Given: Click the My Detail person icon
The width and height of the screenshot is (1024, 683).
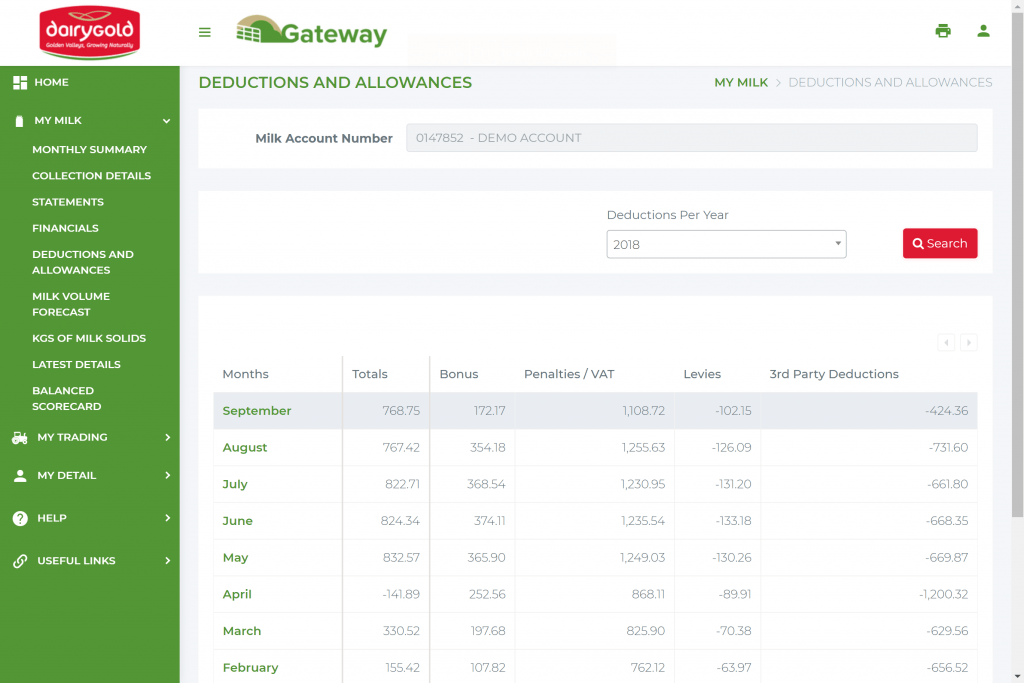Looking at the screenshot, I should pyautogui.click(x=20, y=476).
